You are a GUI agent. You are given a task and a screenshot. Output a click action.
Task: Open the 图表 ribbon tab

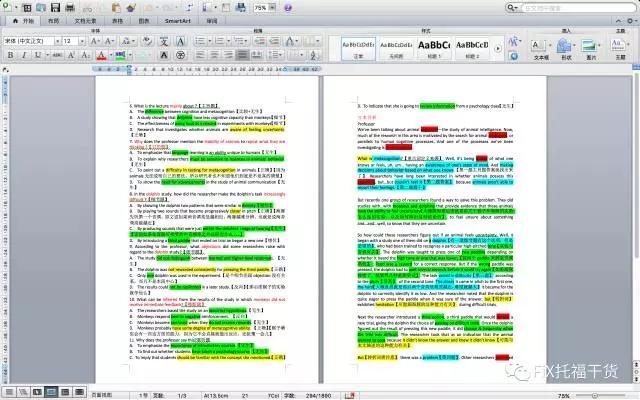point(144,20)
